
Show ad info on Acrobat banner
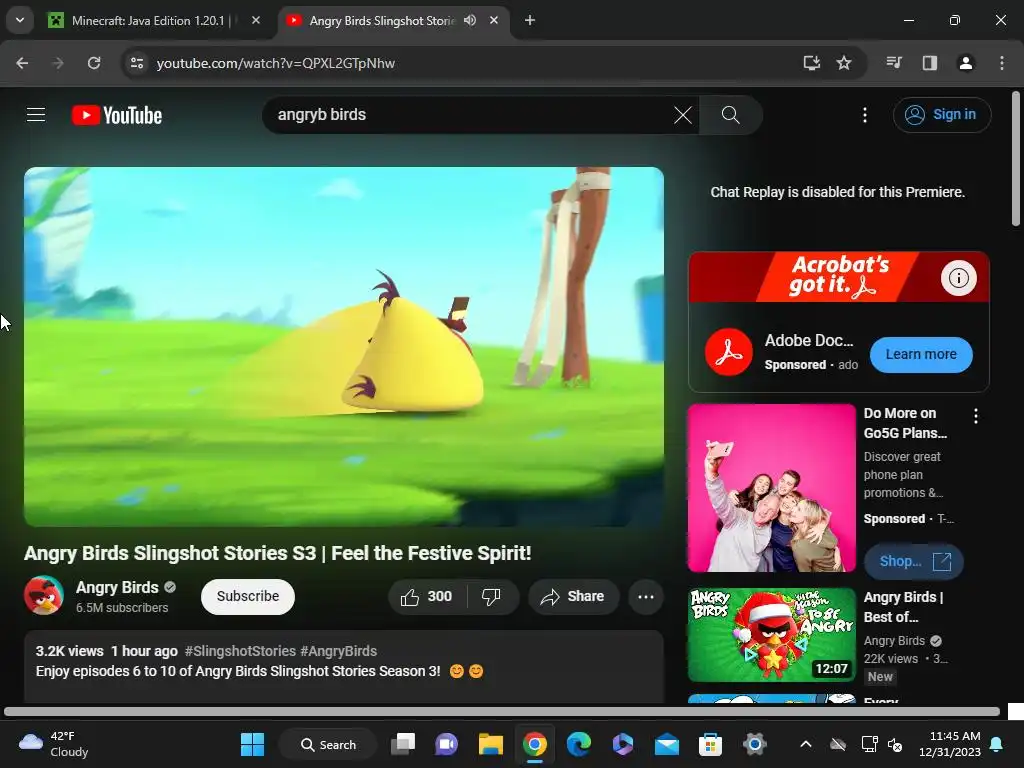(958, 278)
